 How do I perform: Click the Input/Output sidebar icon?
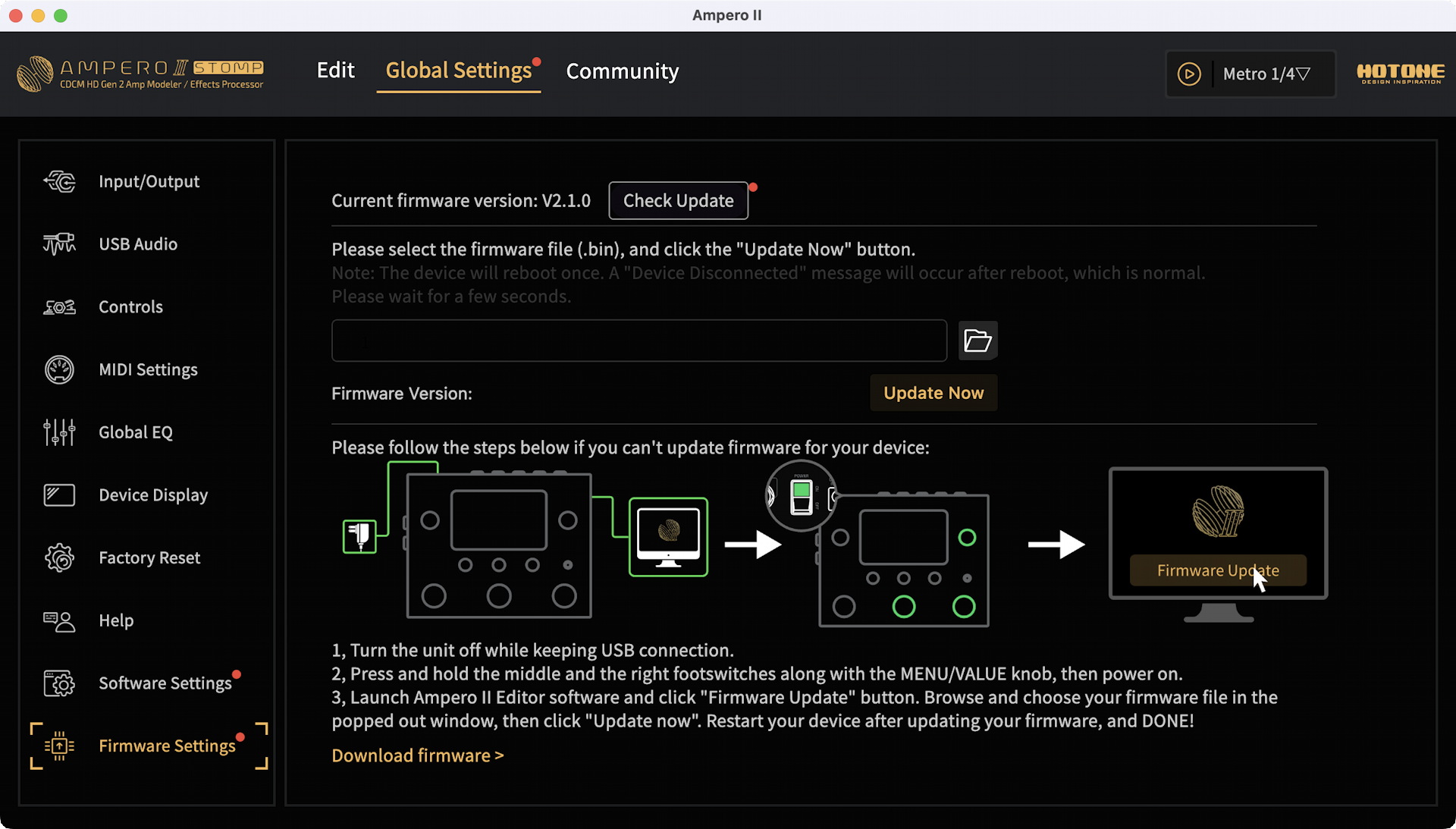point(59,182)
